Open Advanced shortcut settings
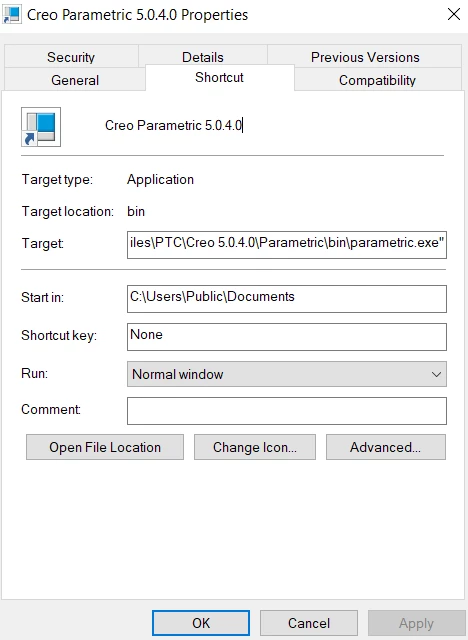 pyautogui.click(x=386, y=447)
